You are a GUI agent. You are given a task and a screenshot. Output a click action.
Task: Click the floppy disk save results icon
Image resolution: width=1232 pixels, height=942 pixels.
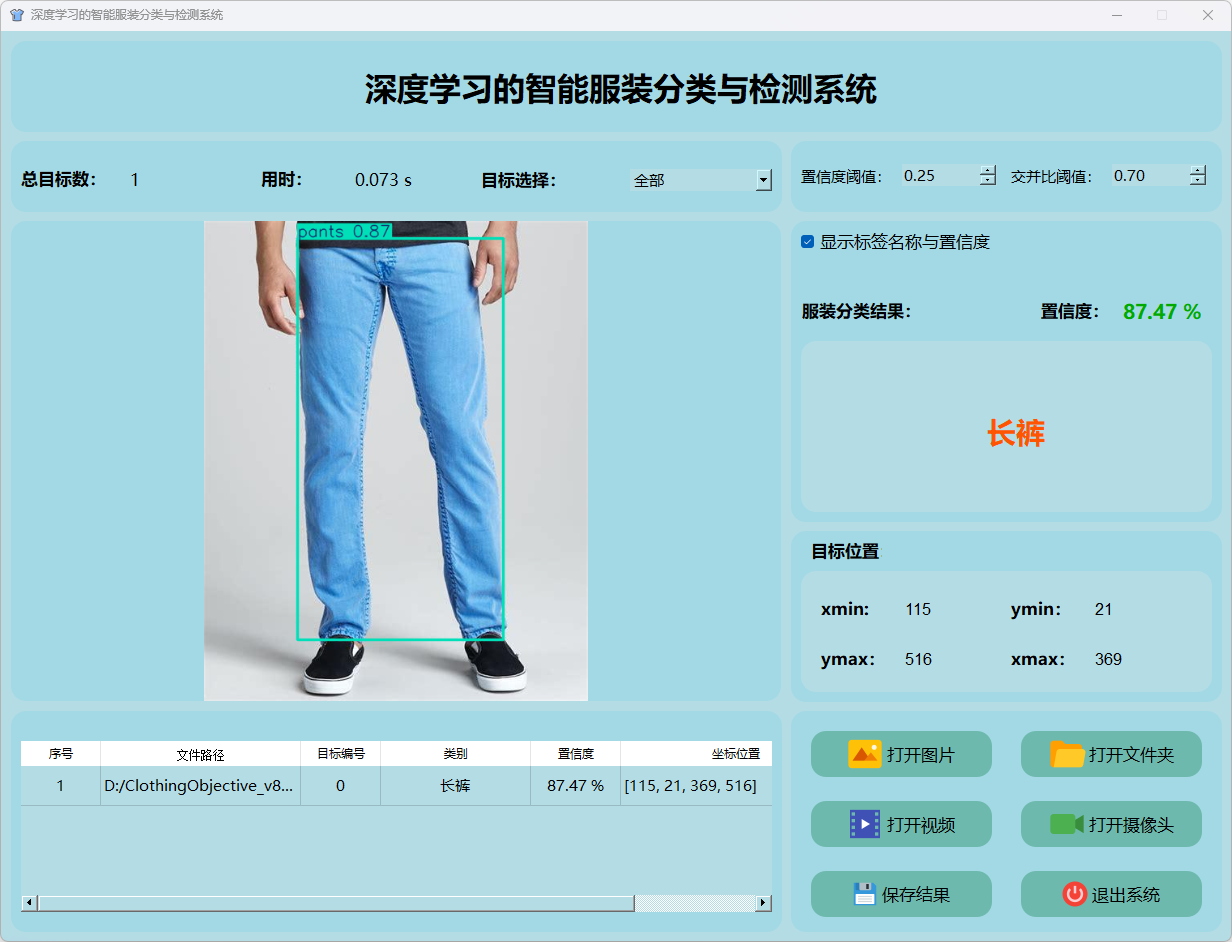pos(864,894)
